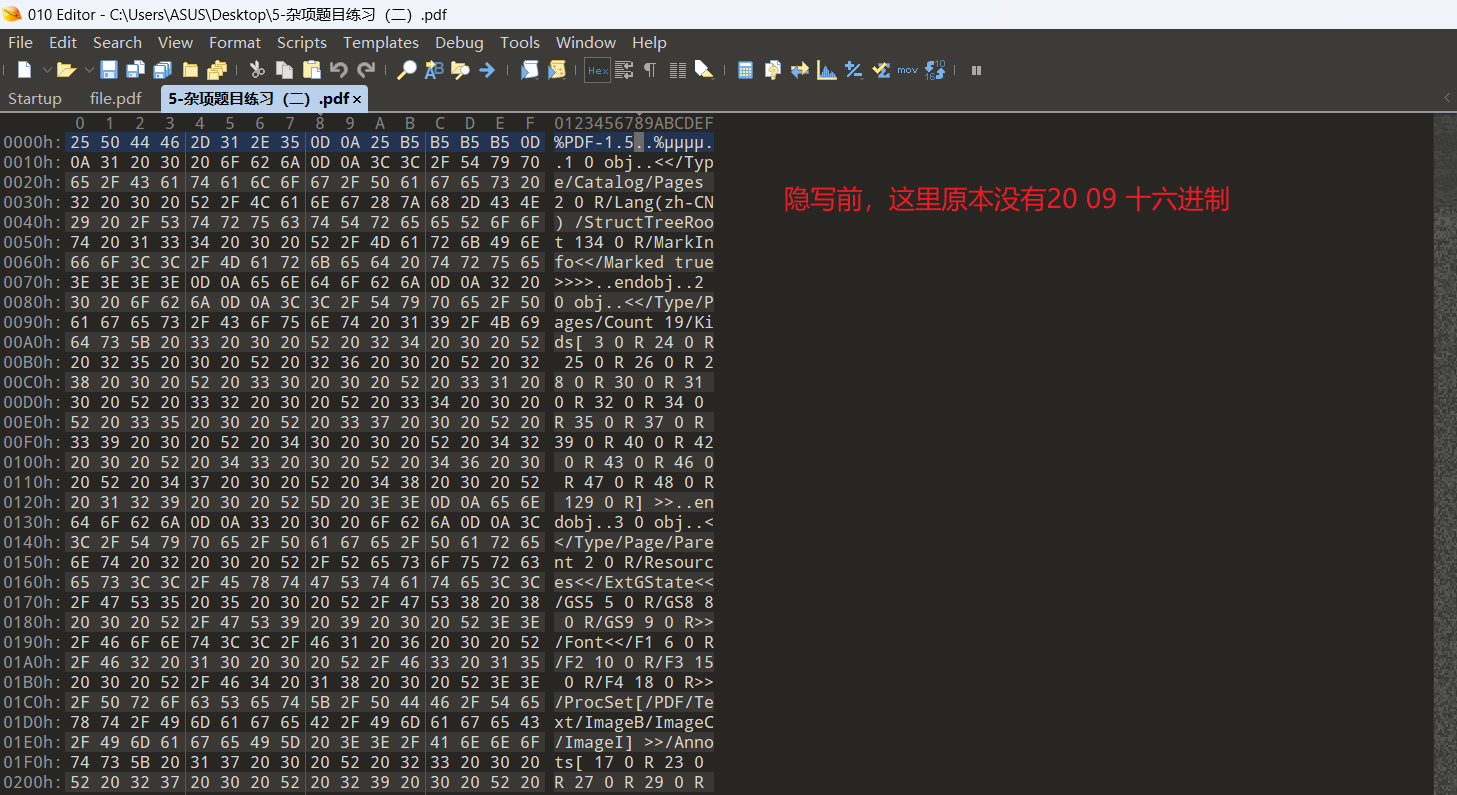Image resolution: width=1457 pixels, height=795 pixels.
Task: Toggle Hex edit mode button
Action: point(597,70)
